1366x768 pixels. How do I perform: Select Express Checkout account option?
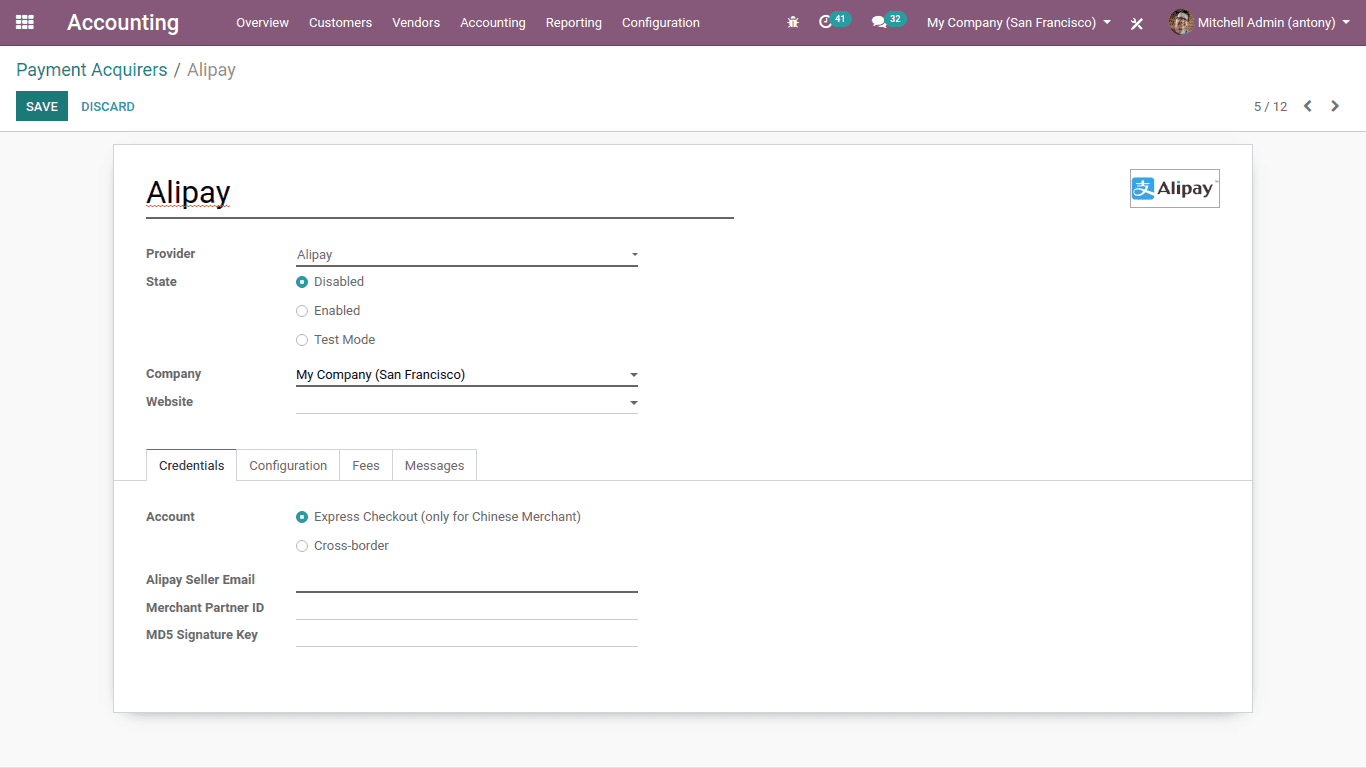coord(302,517)
